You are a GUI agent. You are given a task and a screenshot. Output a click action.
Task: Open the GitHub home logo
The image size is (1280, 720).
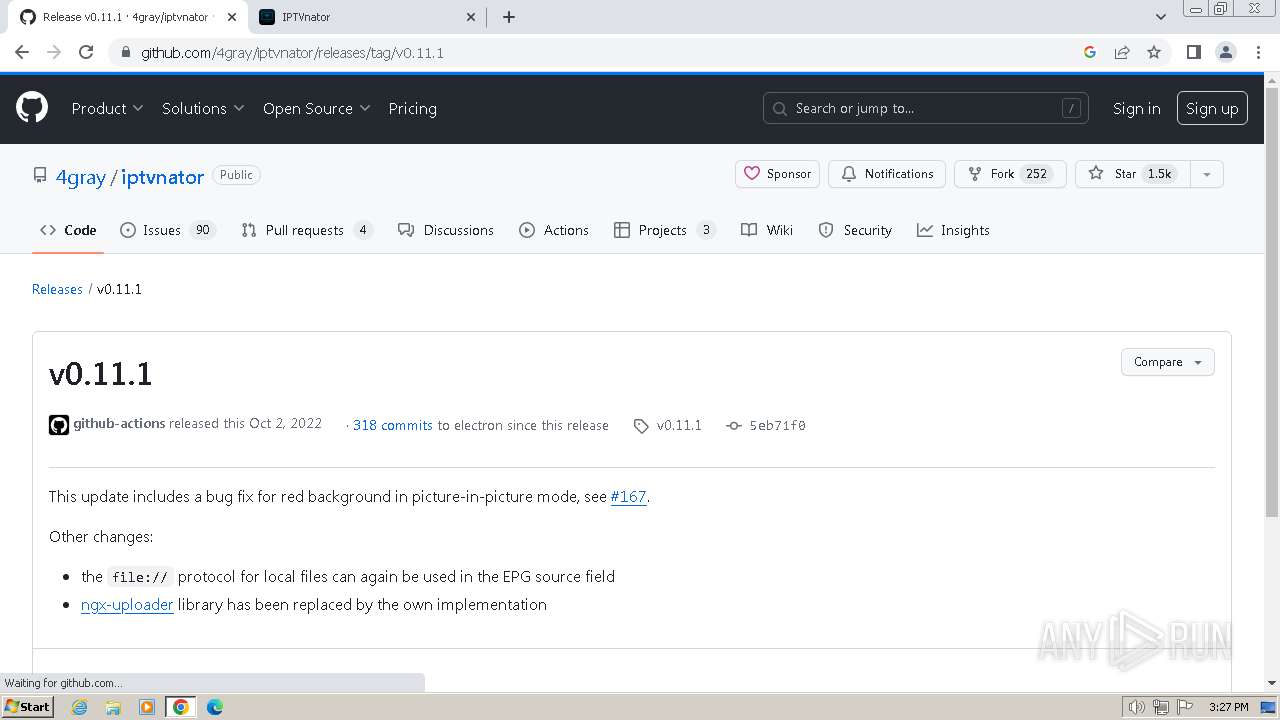tap(32, 108)
